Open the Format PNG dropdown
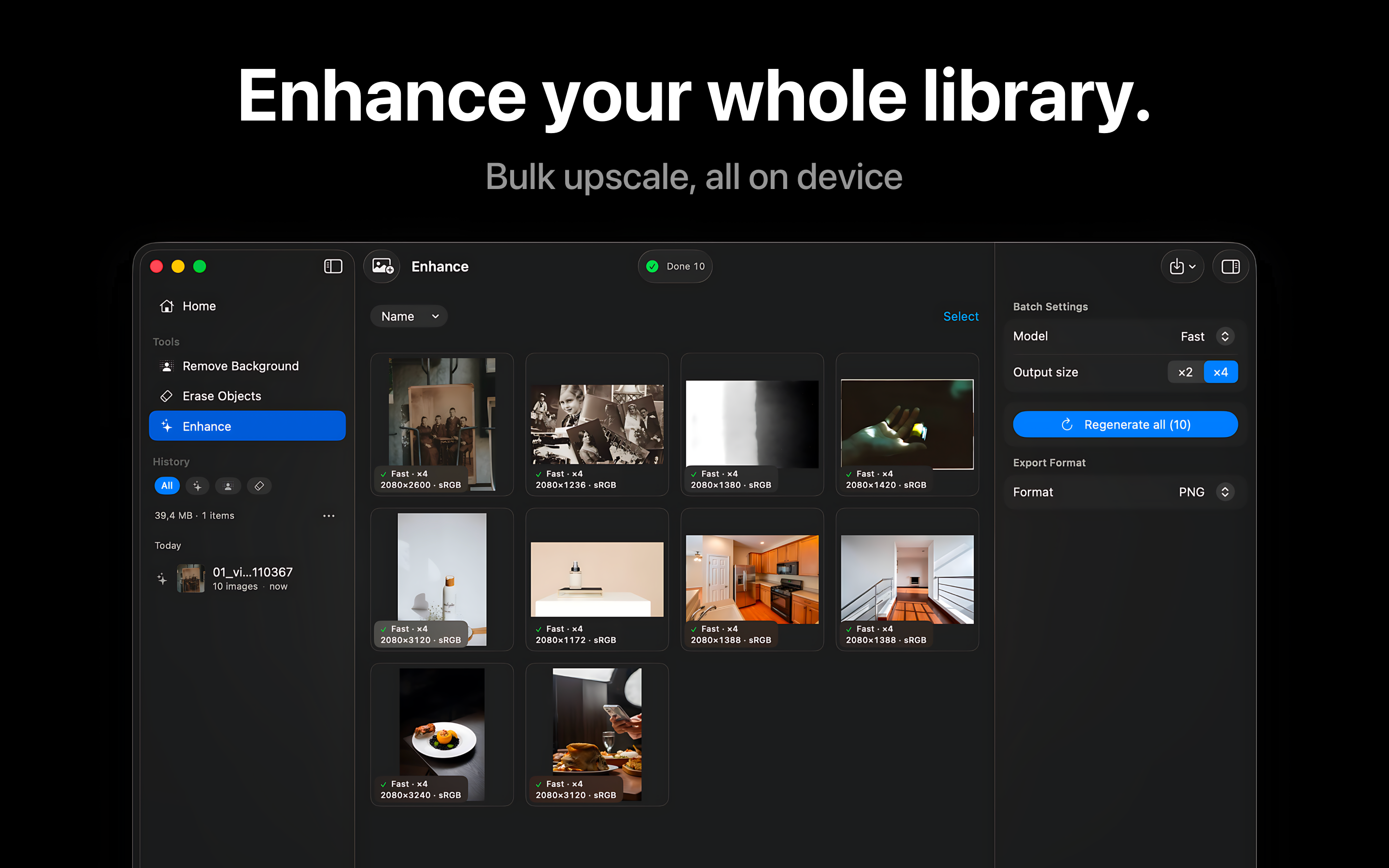The height and width of the screenshot is (868, 1389). tap(1225, 492)
